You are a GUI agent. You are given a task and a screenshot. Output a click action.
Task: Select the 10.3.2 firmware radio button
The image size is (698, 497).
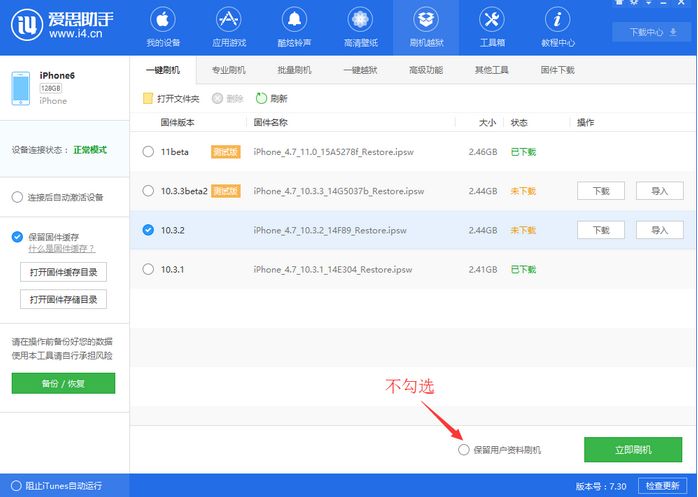(148, 230)
